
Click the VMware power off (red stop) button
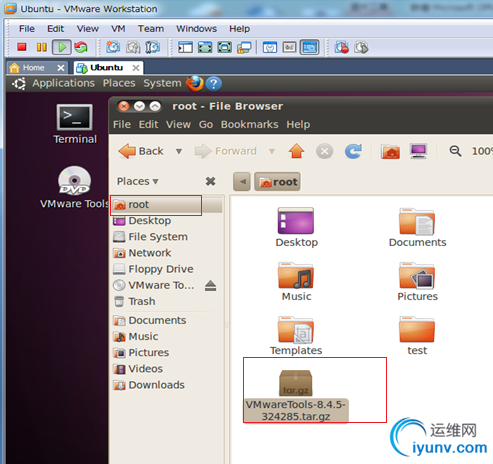pos(22,47)
